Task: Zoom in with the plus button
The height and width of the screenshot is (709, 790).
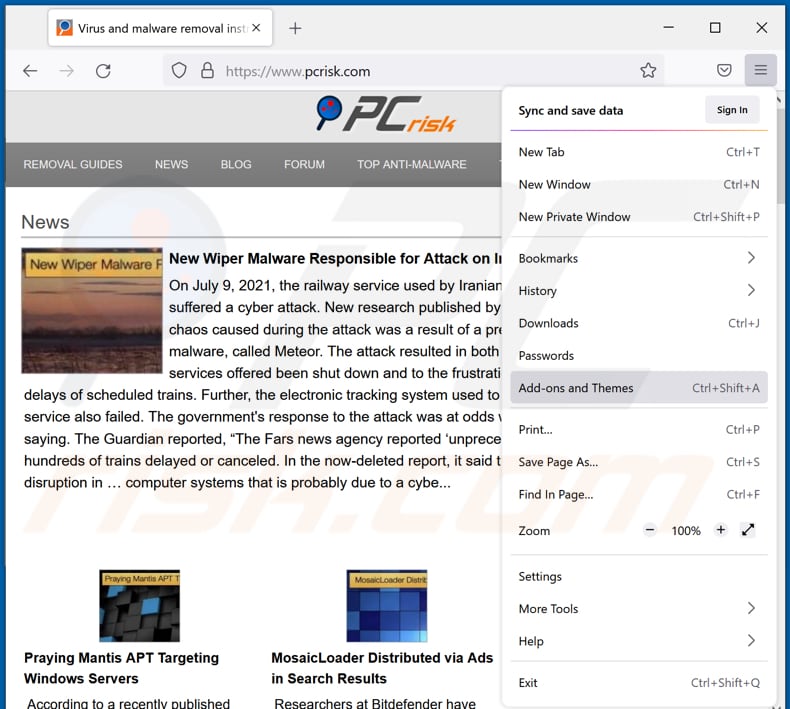Action: coord(720,530)
